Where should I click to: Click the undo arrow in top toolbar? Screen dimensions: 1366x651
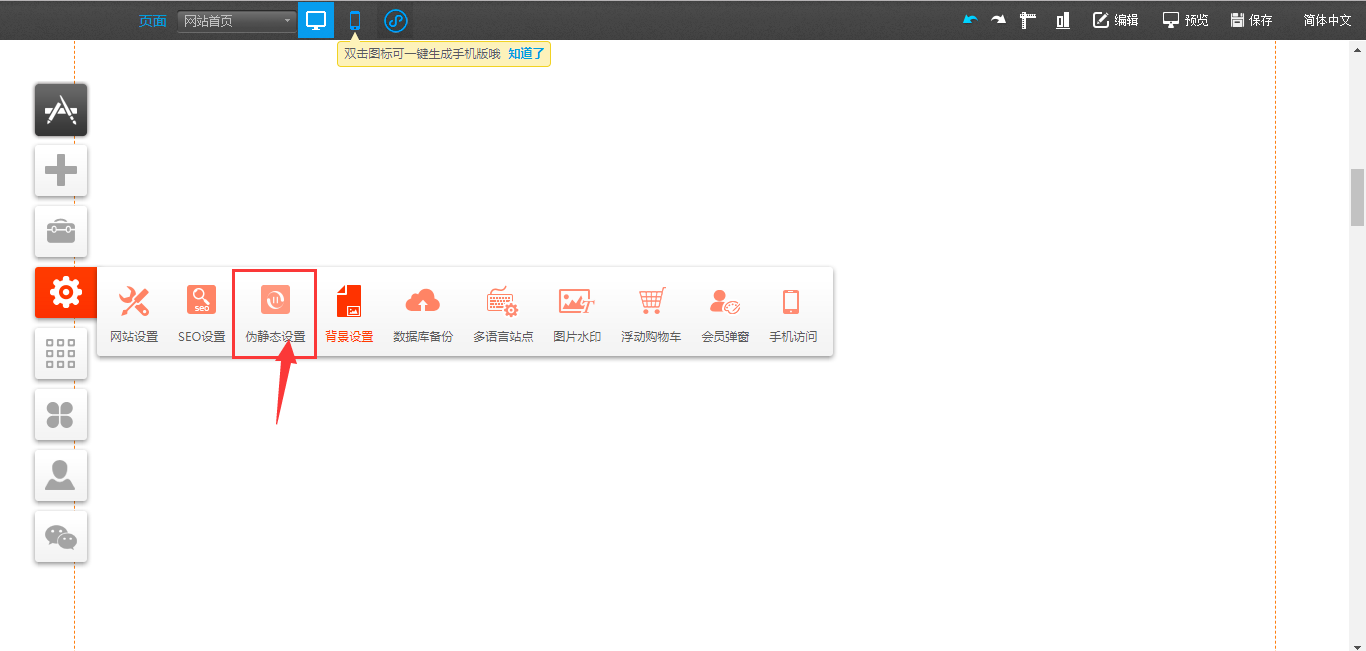click(x=969, y=20)
